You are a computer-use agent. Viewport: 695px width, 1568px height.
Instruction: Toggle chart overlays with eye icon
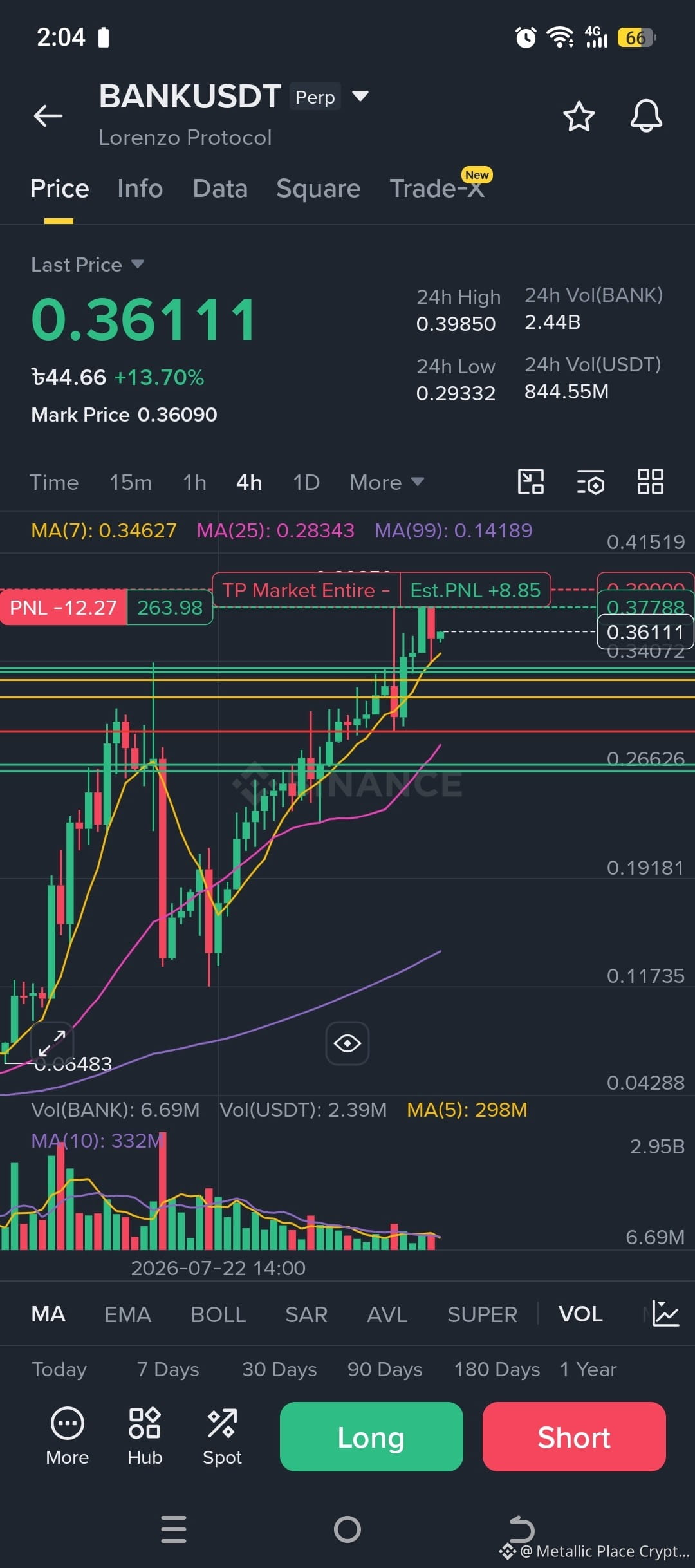(x=347, y=1043)
